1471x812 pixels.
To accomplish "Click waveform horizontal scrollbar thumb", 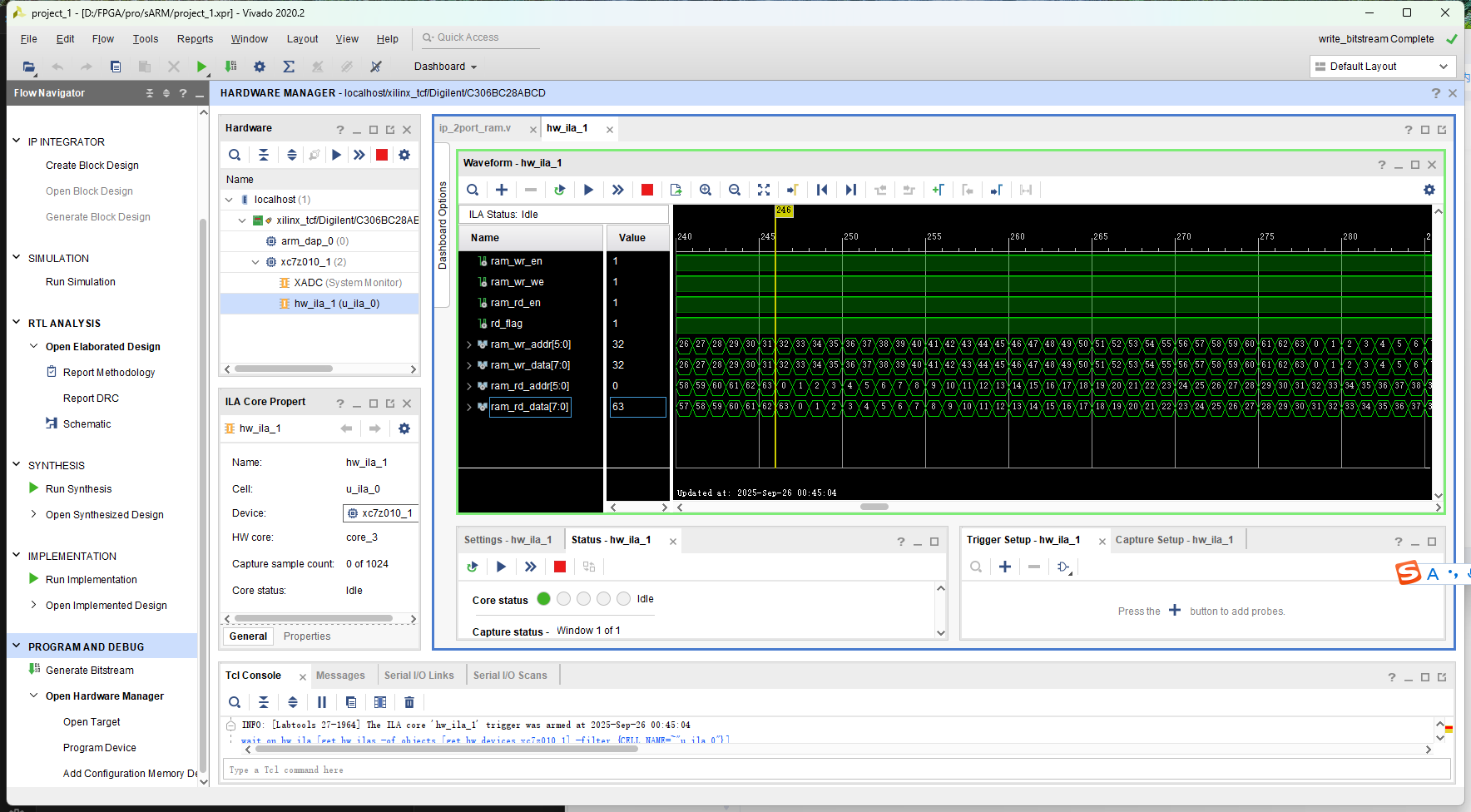I will coord(874,507).
